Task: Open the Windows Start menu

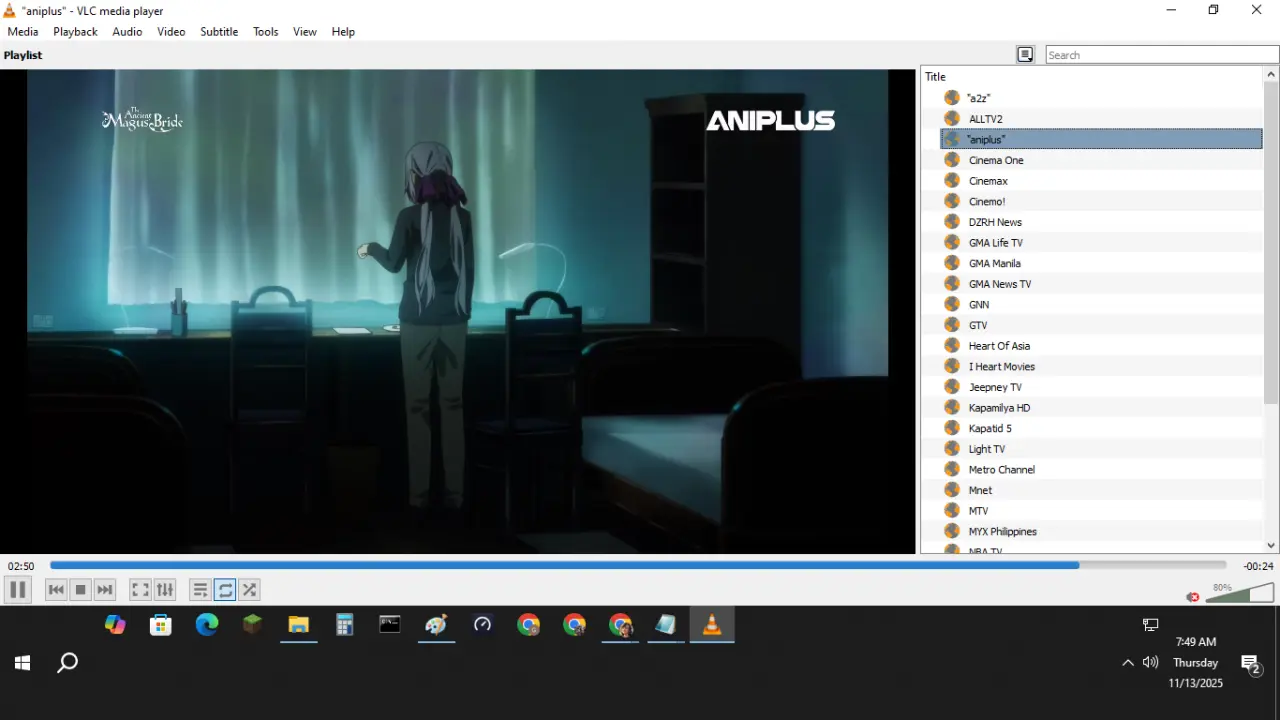Action: 22,663
